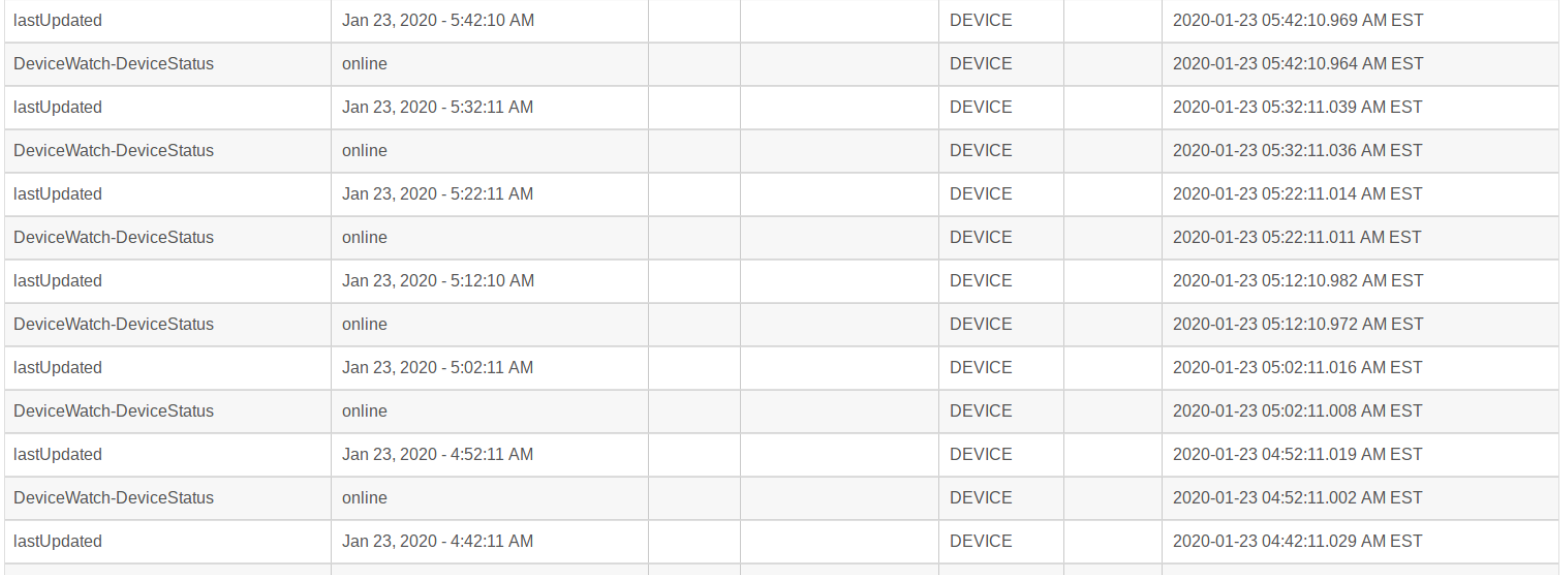The height and width of the screenshot is (575, 1566).
Task: Select the cell 2020-01-23 05:12:10.972 AM EST
Action: [1297, 324]
